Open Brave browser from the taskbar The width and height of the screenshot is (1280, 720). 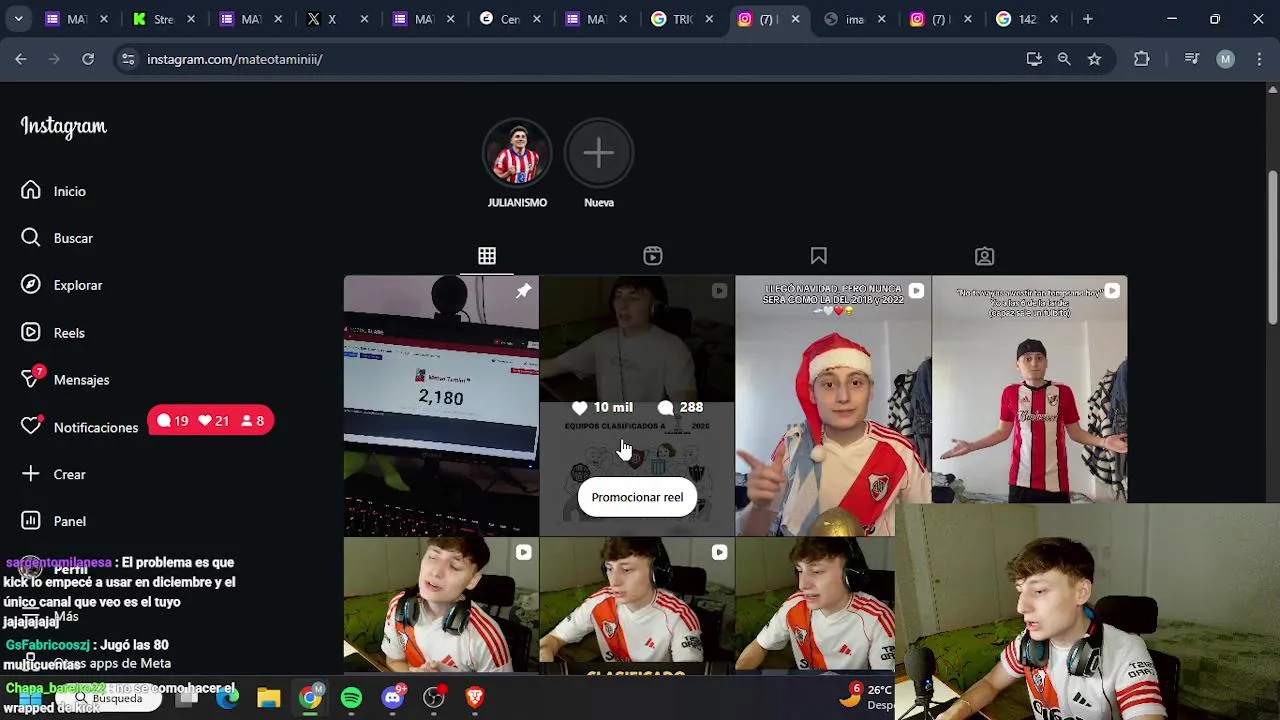click(475, 698)
